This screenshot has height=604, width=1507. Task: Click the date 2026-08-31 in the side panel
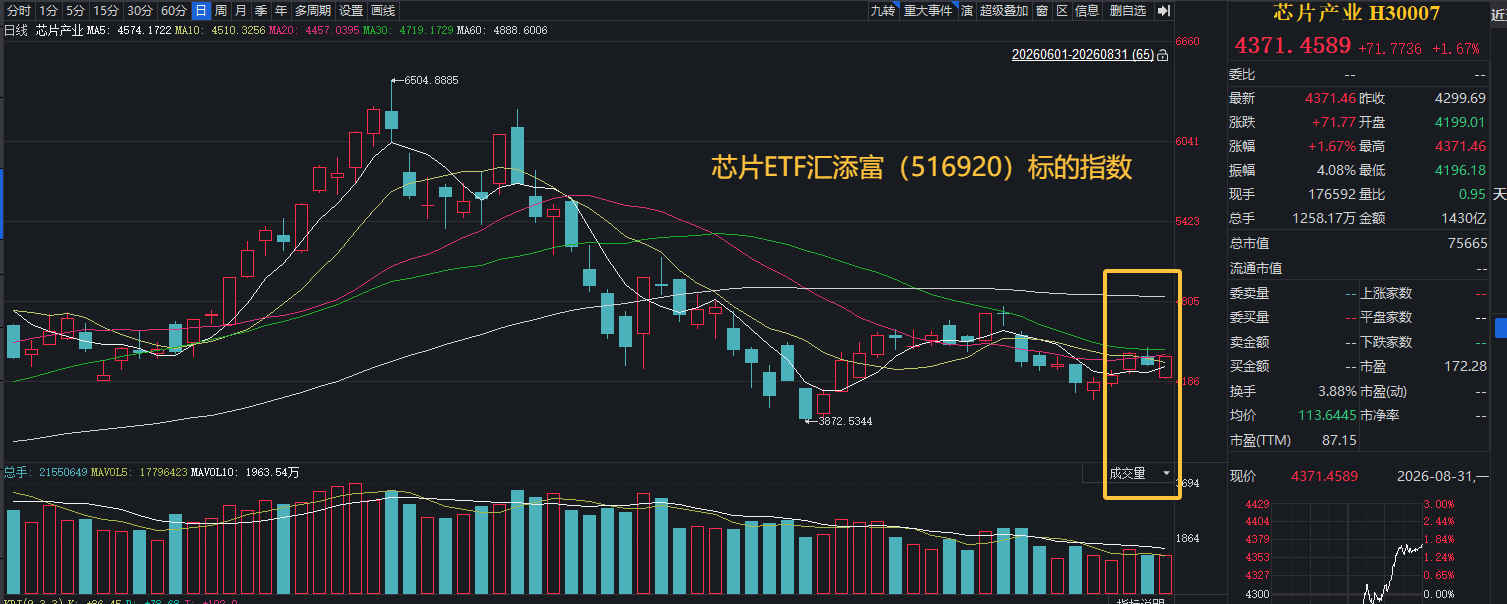(1435, 476)
